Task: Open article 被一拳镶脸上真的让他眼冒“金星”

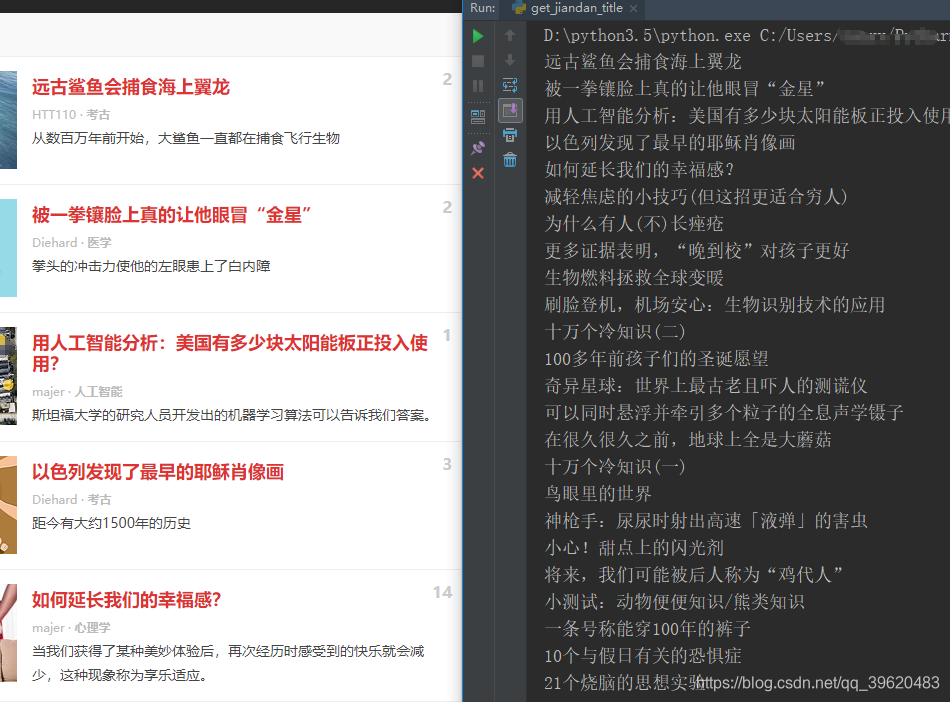Action: 171,215
